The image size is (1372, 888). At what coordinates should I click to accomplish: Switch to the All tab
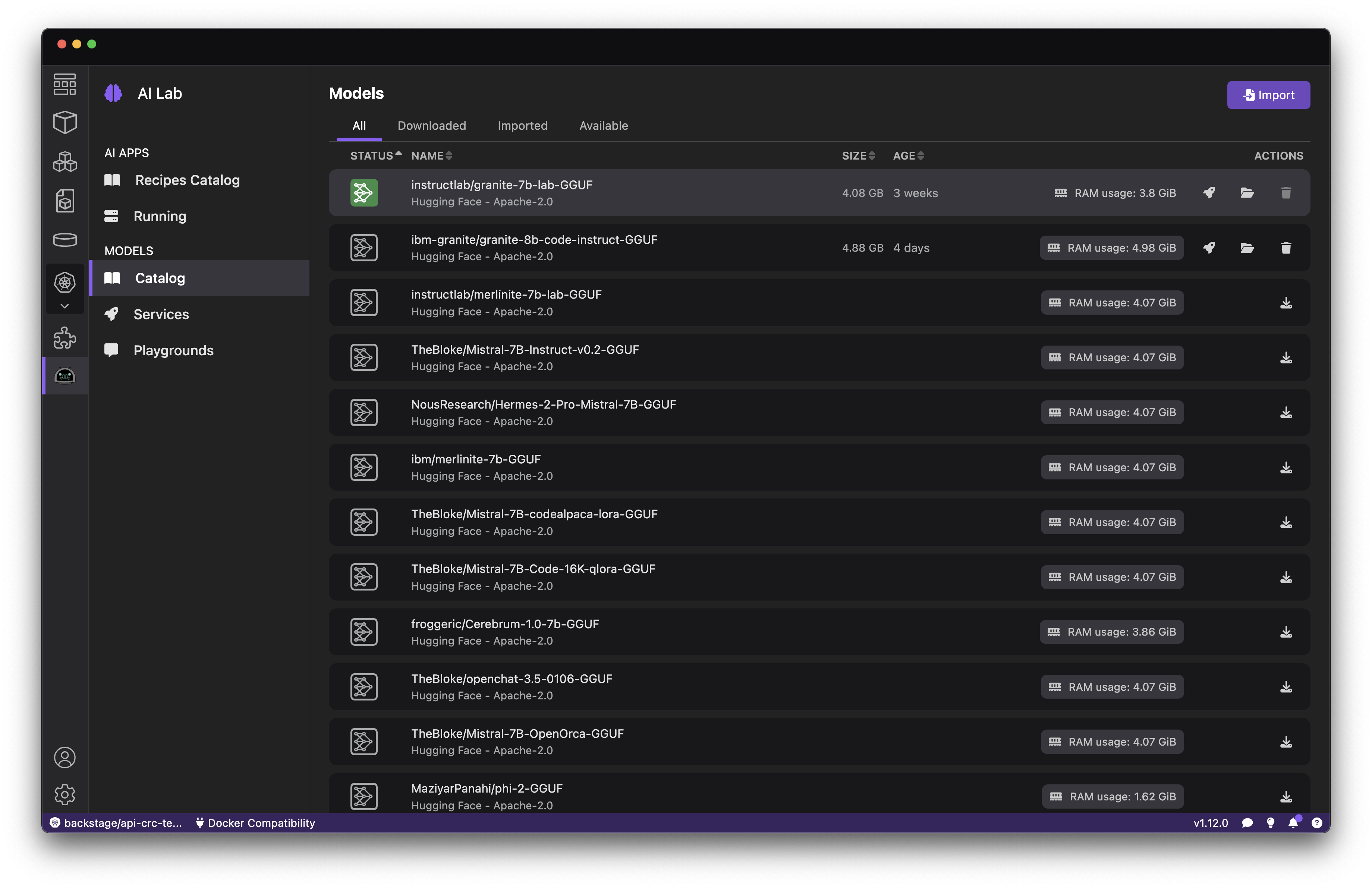click(359, 126)
